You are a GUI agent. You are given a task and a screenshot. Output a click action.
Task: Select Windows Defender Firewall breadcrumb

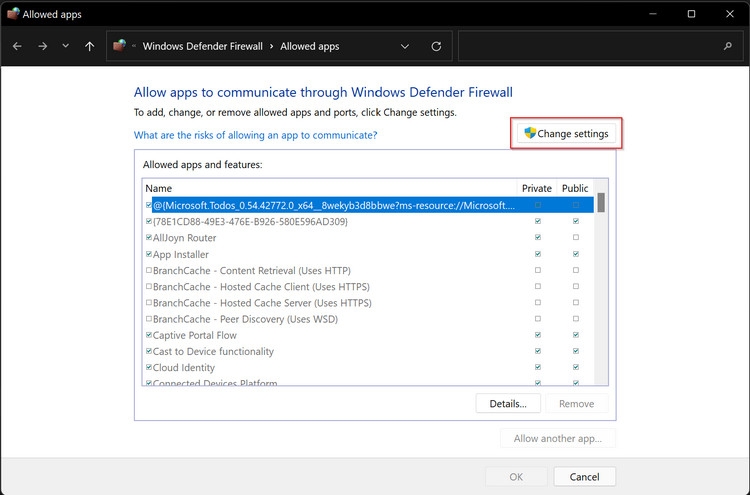pos(203,46)
